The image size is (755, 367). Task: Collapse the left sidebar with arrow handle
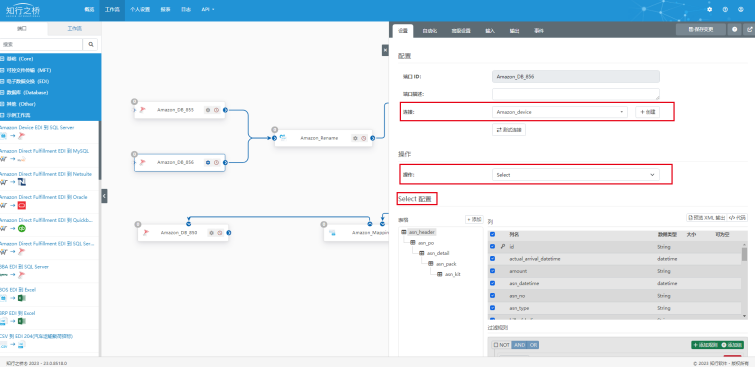[x=104, y=196]
